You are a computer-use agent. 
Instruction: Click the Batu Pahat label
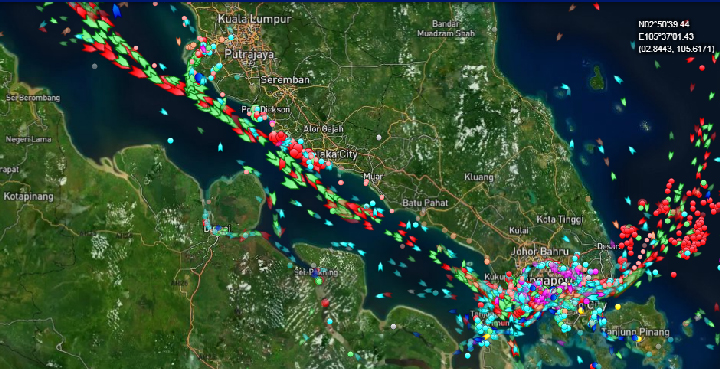tap(423, 202)
